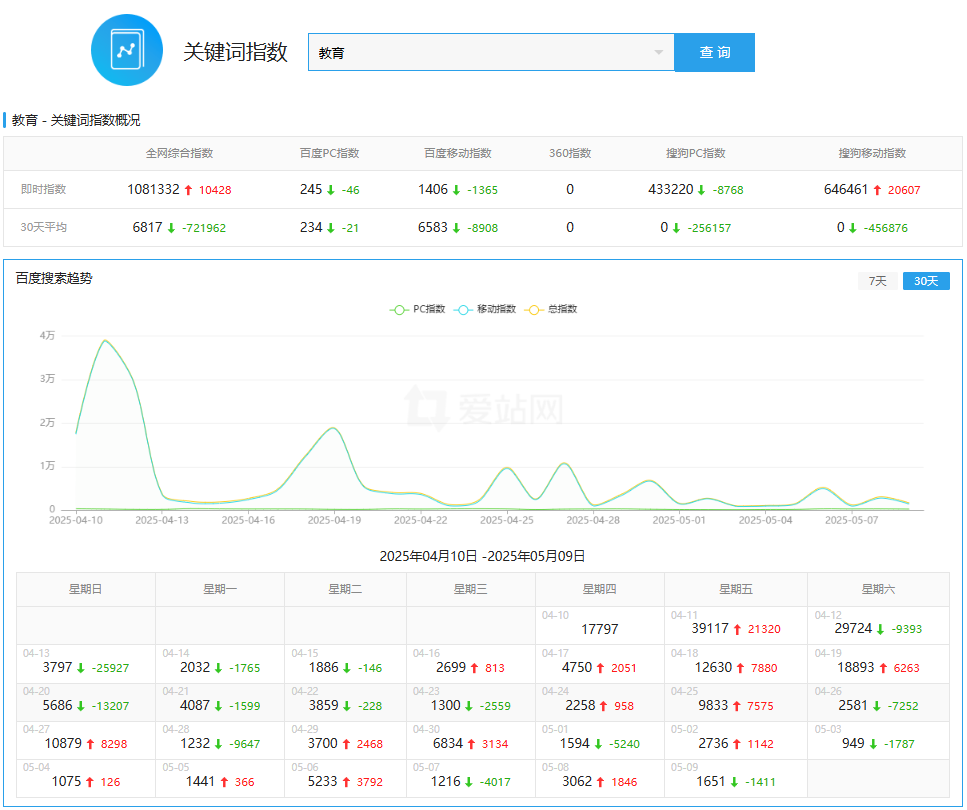Click the keyword input field containing 教育

(x=480, y=53)
